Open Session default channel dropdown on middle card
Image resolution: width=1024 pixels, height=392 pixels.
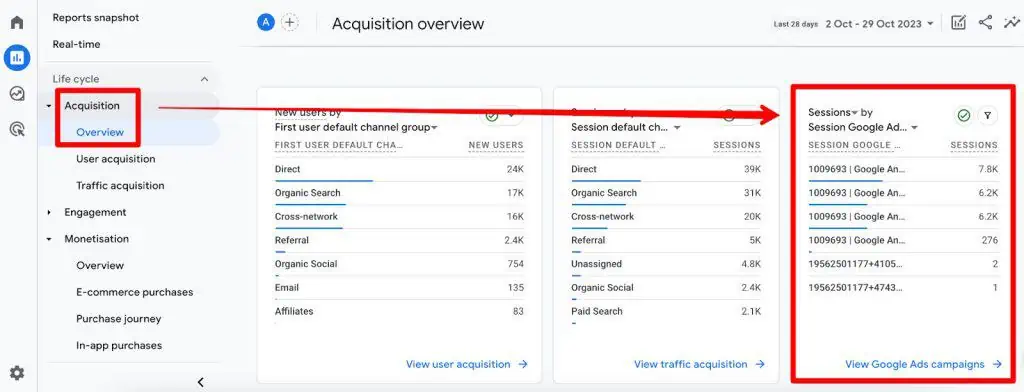(626, 127)
